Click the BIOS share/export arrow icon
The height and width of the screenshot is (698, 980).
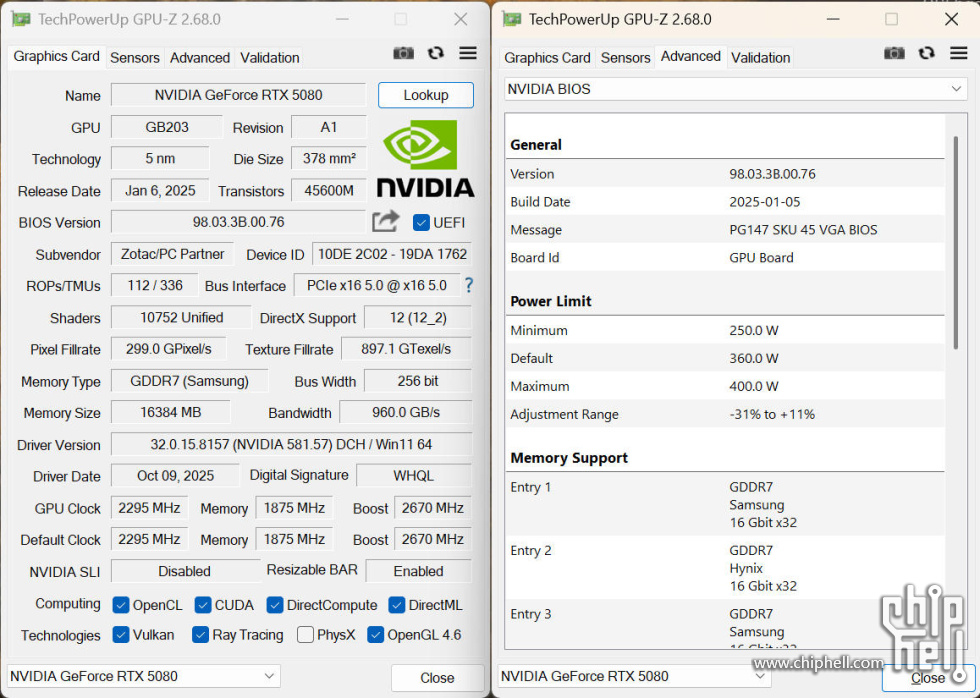click(x=385, y=221)
